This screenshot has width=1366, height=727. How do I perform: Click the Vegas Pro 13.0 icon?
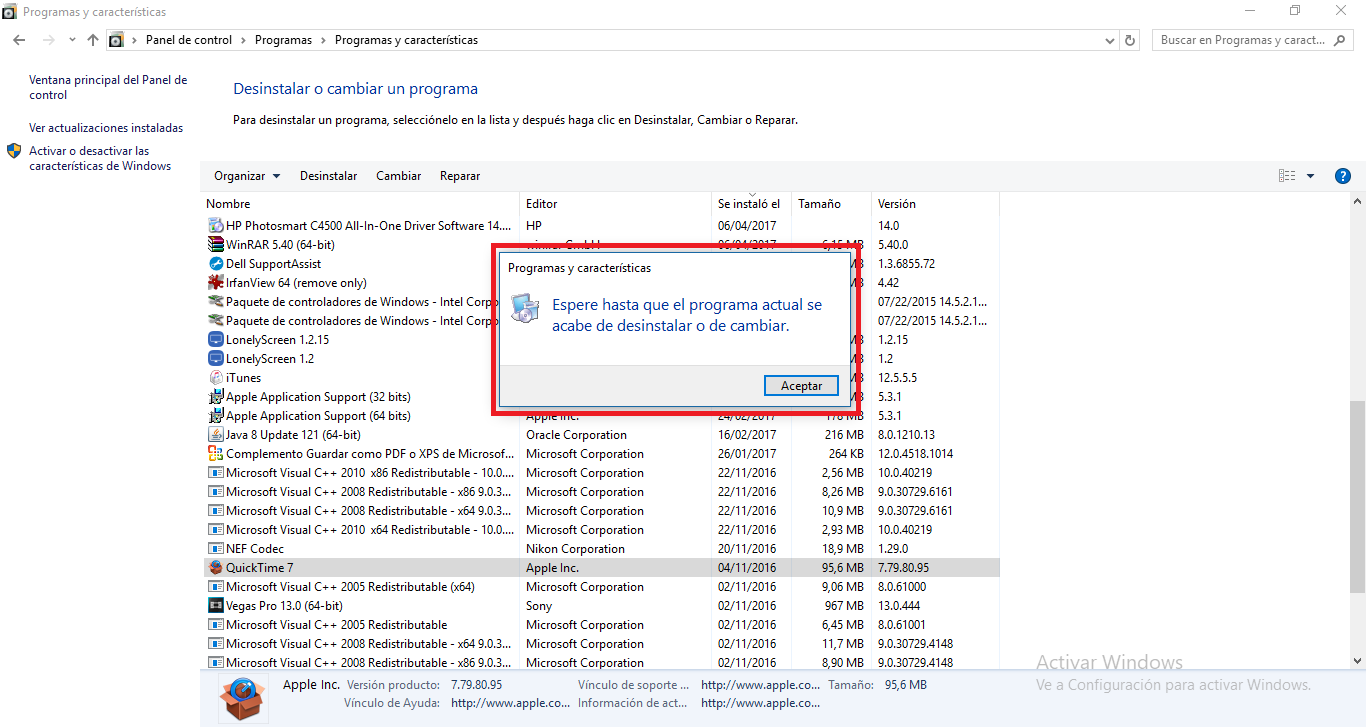coord(215,606)
